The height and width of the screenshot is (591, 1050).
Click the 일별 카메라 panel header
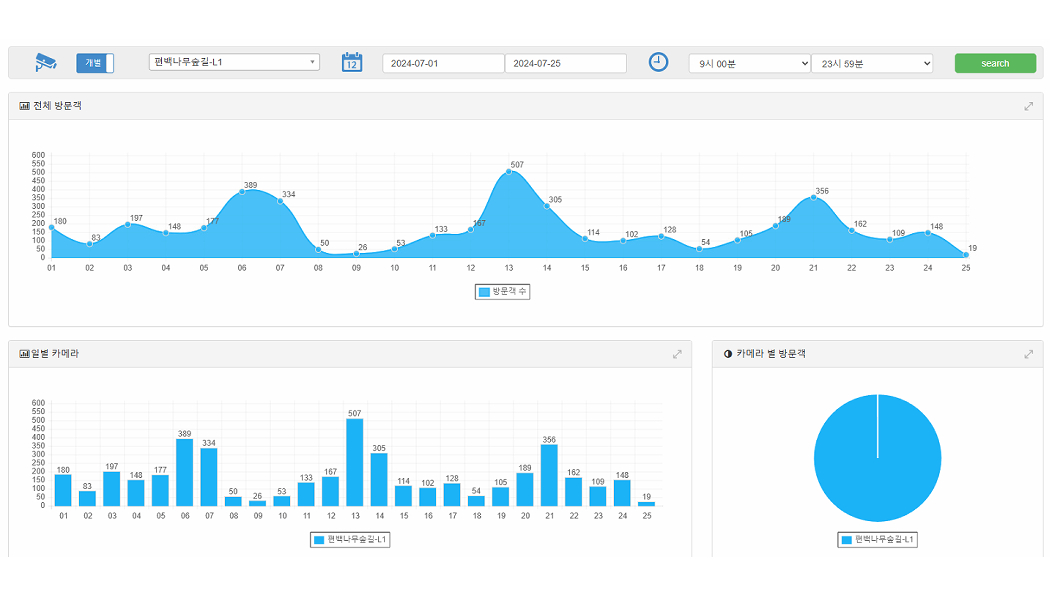pyautogui.click(x=350, y=354)
